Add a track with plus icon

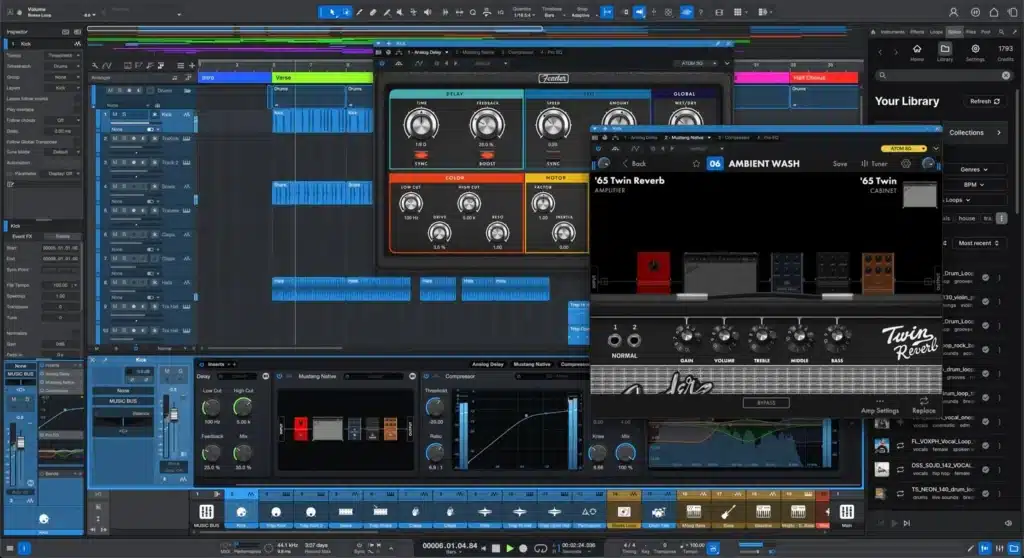pyautogui.click(x=191, y=65)
